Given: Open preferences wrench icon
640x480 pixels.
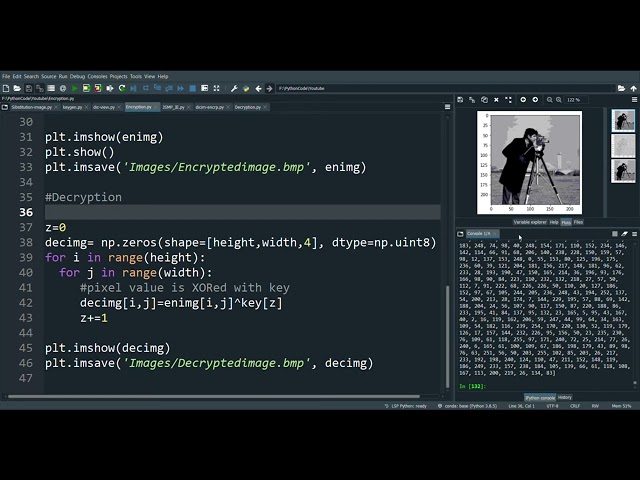Looking at the screenshot, I should tap(234, 88).
